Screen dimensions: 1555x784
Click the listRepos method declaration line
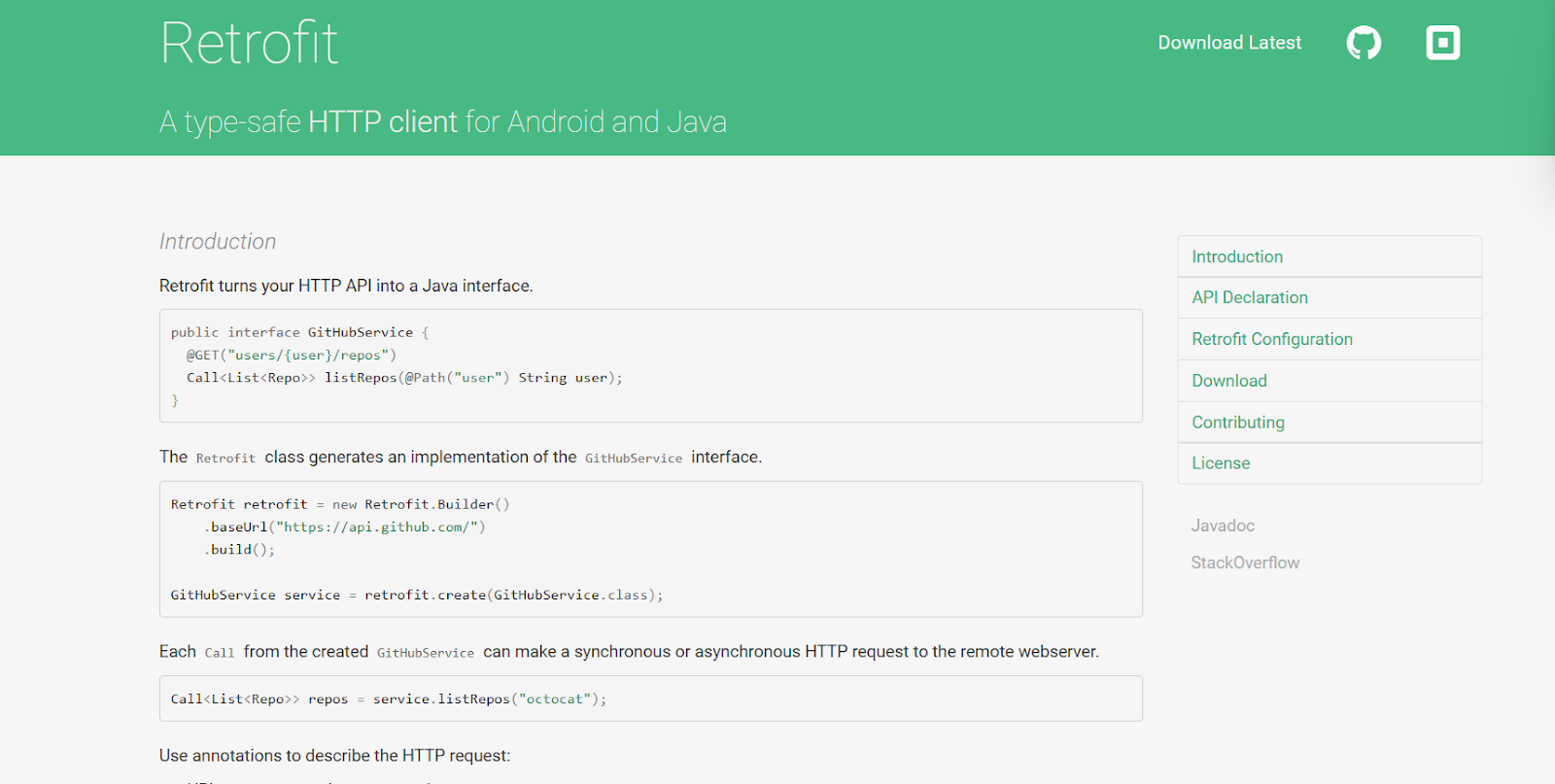pyautogui.click(x=404, y=378)
